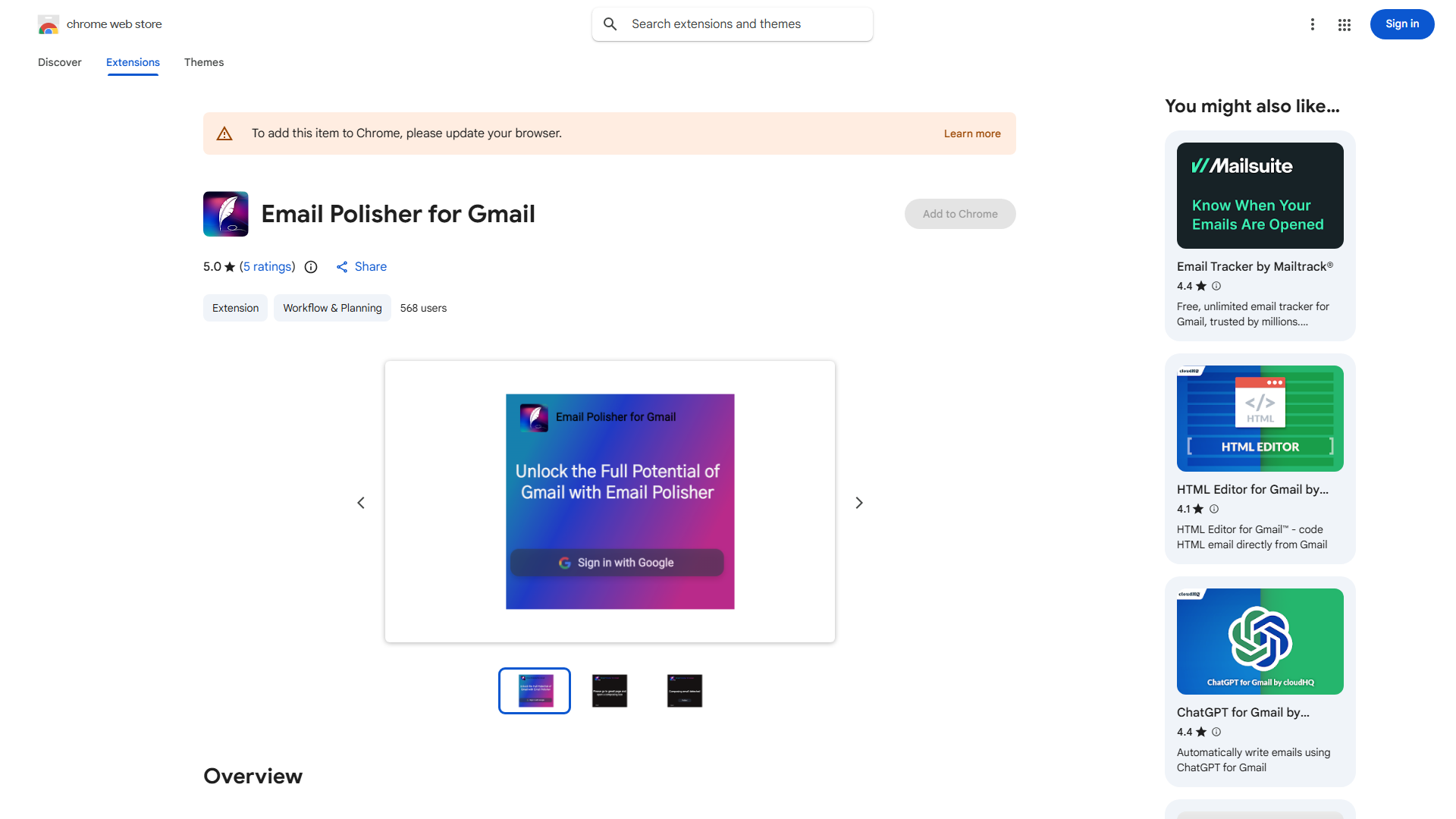1456x819 pixels.
Task: Select the Workflow & Planning category chip
Action: (332, 308)
